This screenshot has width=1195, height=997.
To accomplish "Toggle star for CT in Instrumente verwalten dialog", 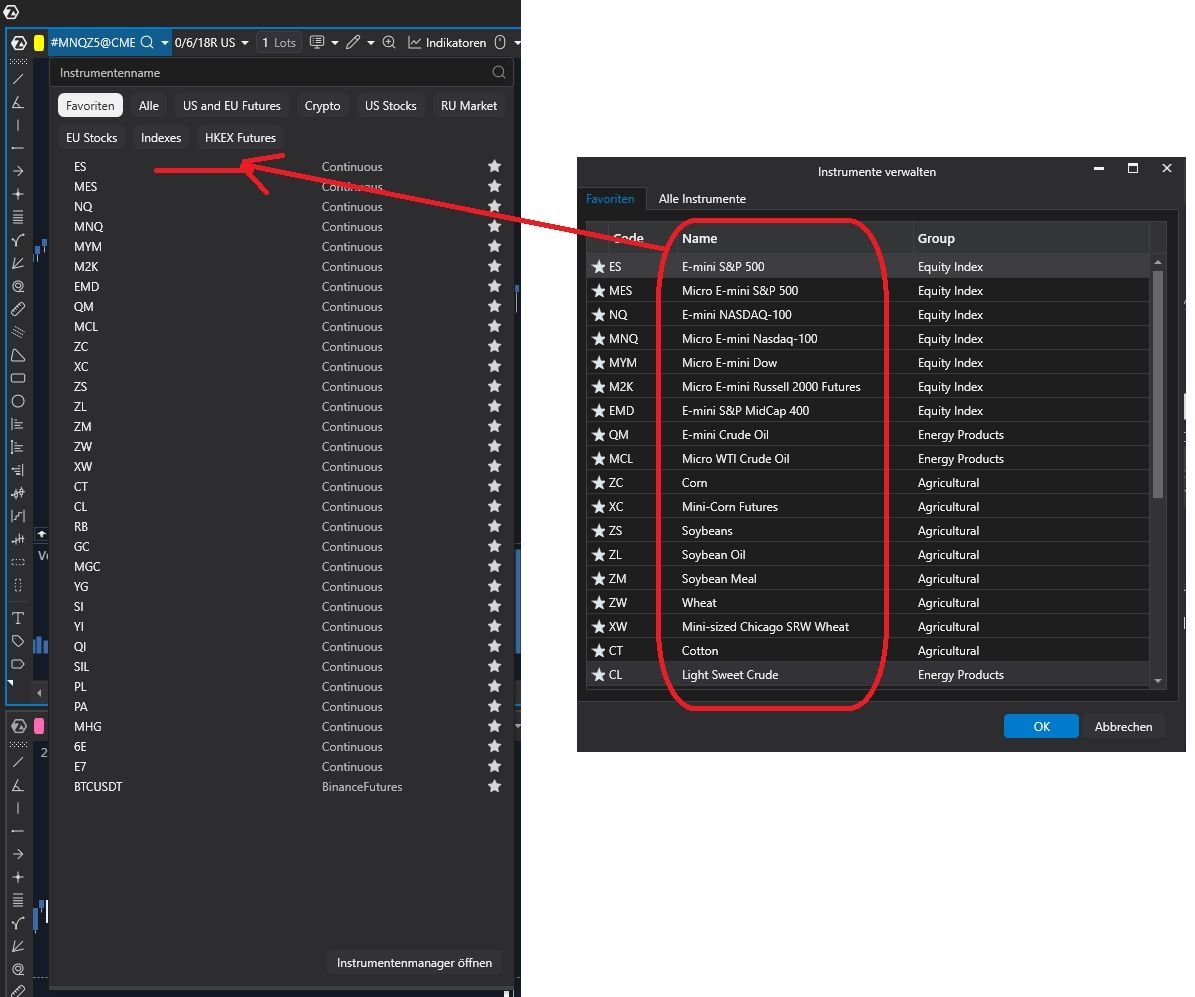I will coord(599,651).
